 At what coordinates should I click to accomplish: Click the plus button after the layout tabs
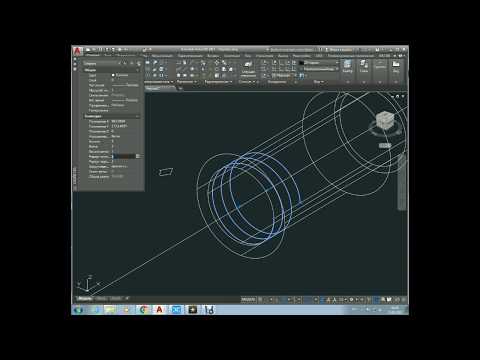coord(127,299)
